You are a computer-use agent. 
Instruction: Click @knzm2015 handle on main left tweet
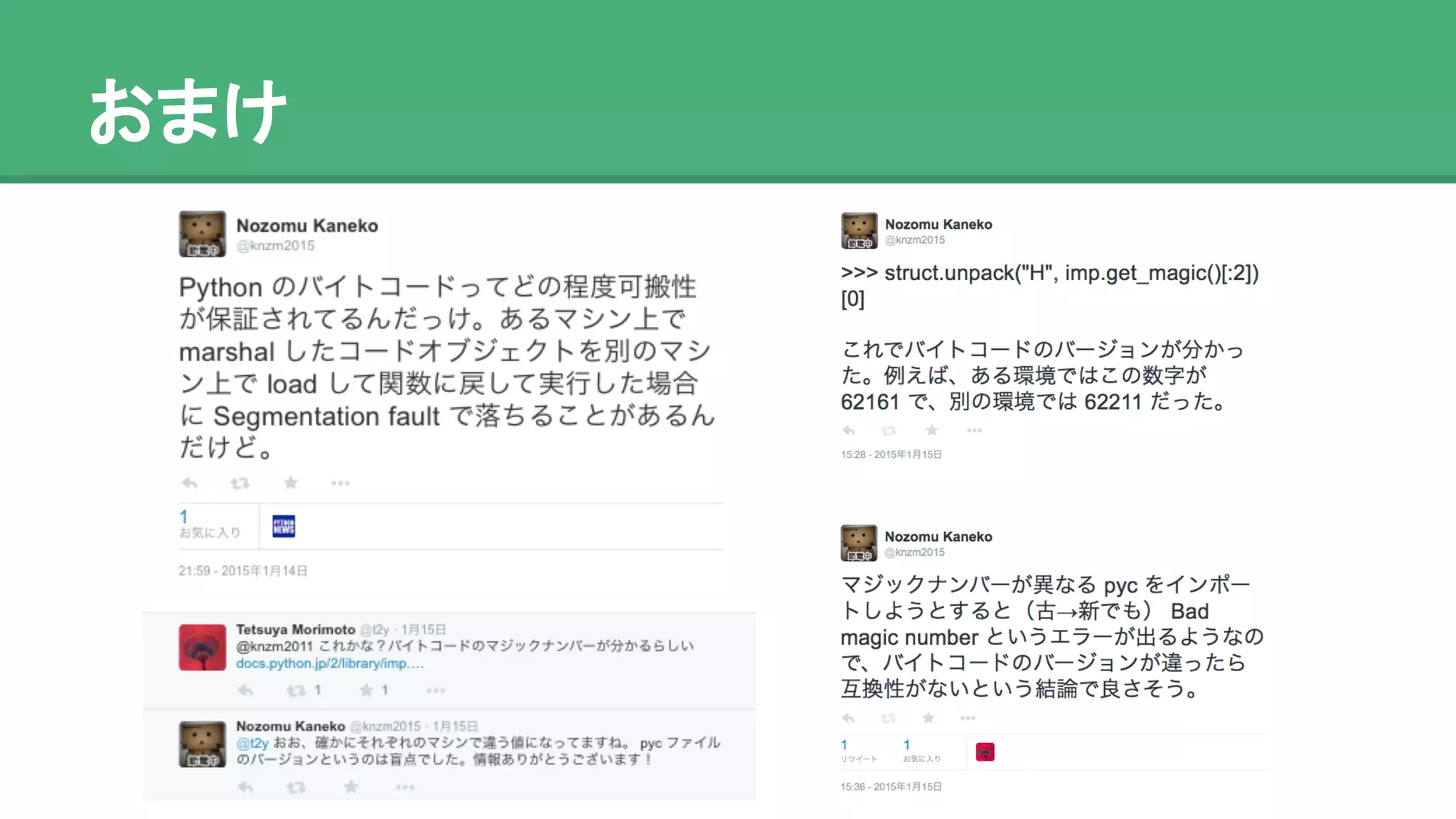pos(276,246)
